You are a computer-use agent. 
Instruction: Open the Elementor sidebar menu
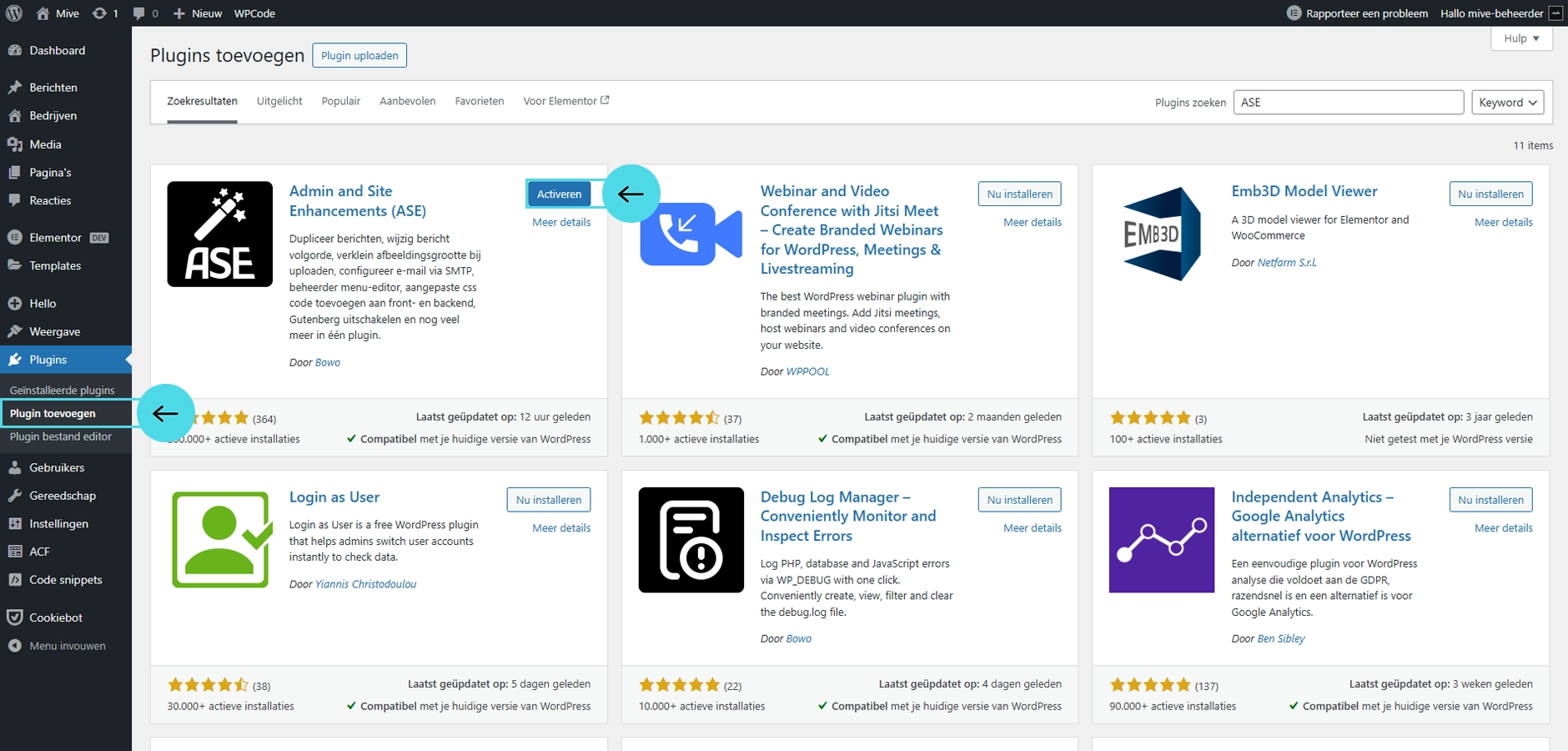coord(55,238)
